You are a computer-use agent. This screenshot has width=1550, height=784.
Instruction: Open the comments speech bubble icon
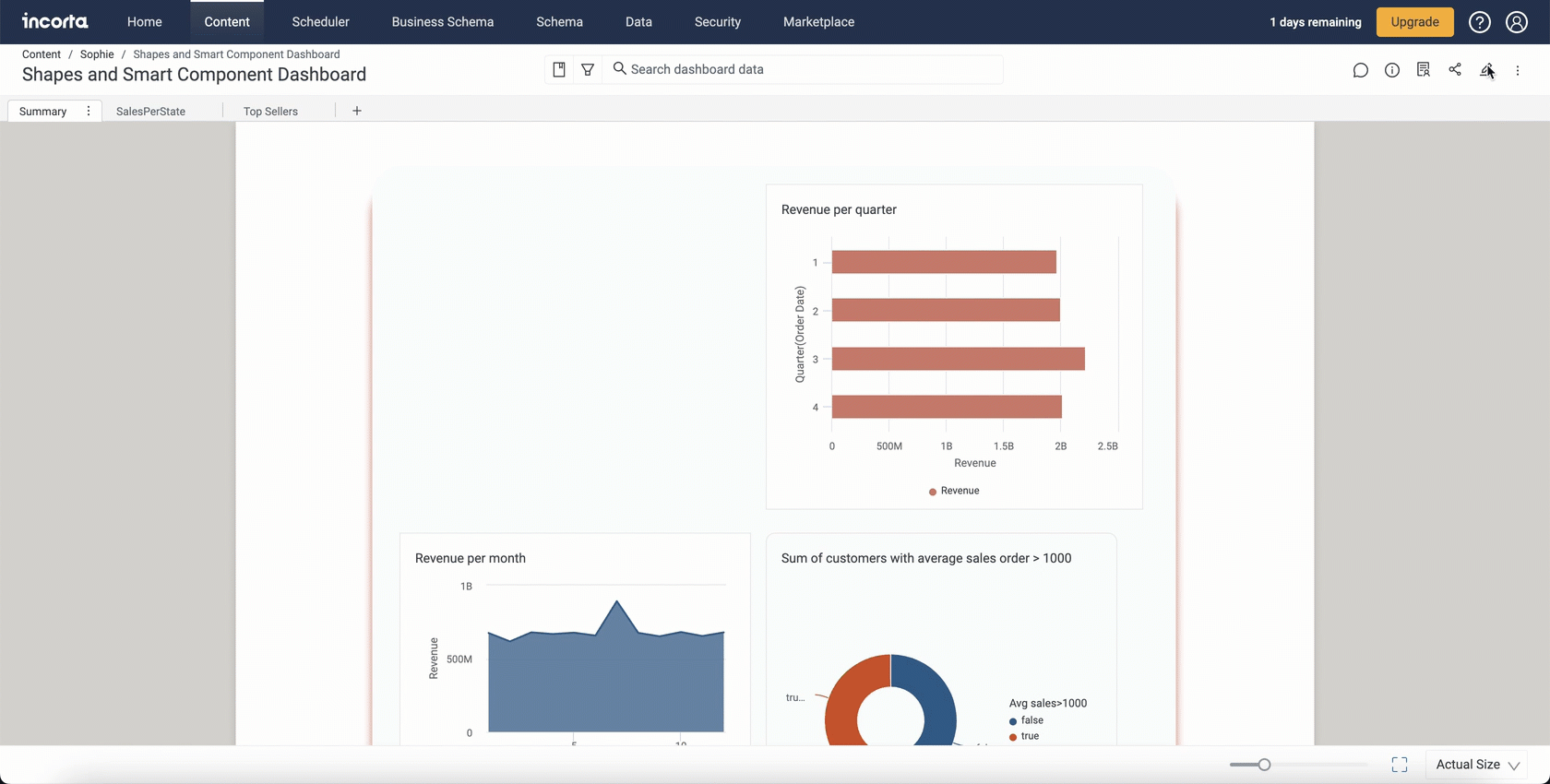[1360, 70]
